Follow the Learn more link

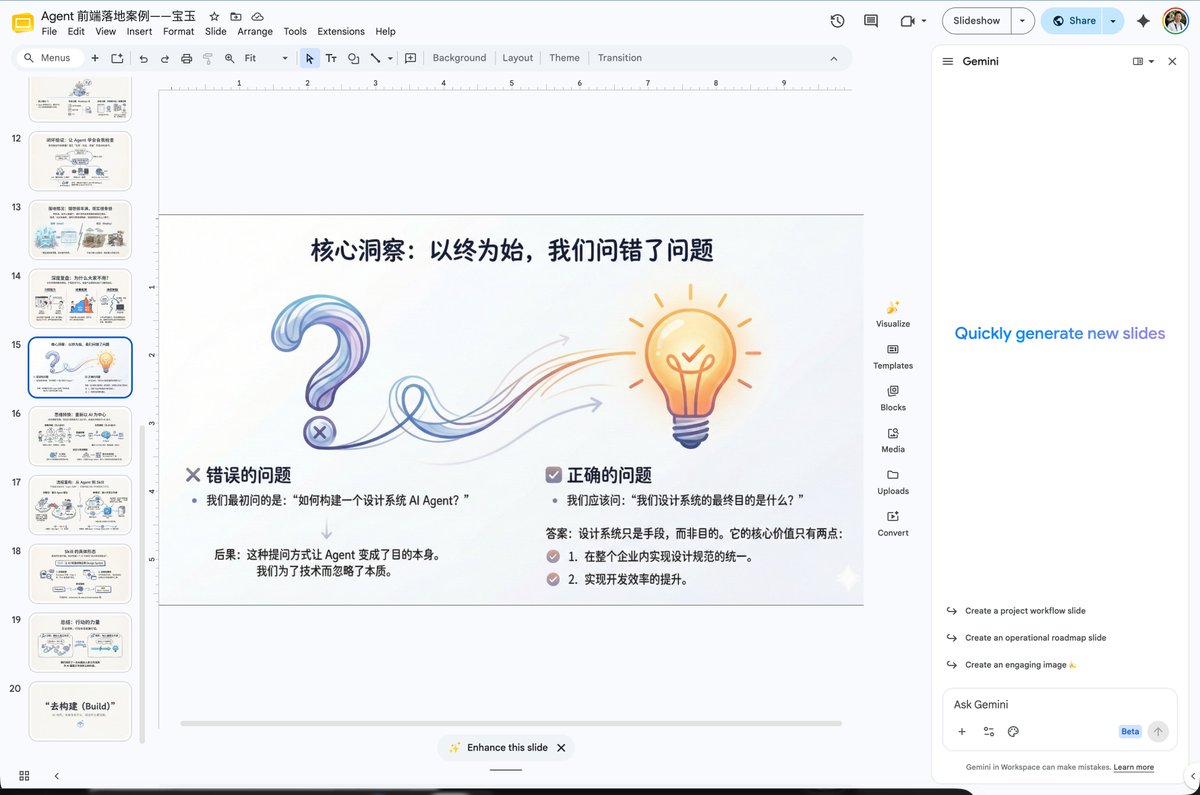click(x=1133, y=767)
